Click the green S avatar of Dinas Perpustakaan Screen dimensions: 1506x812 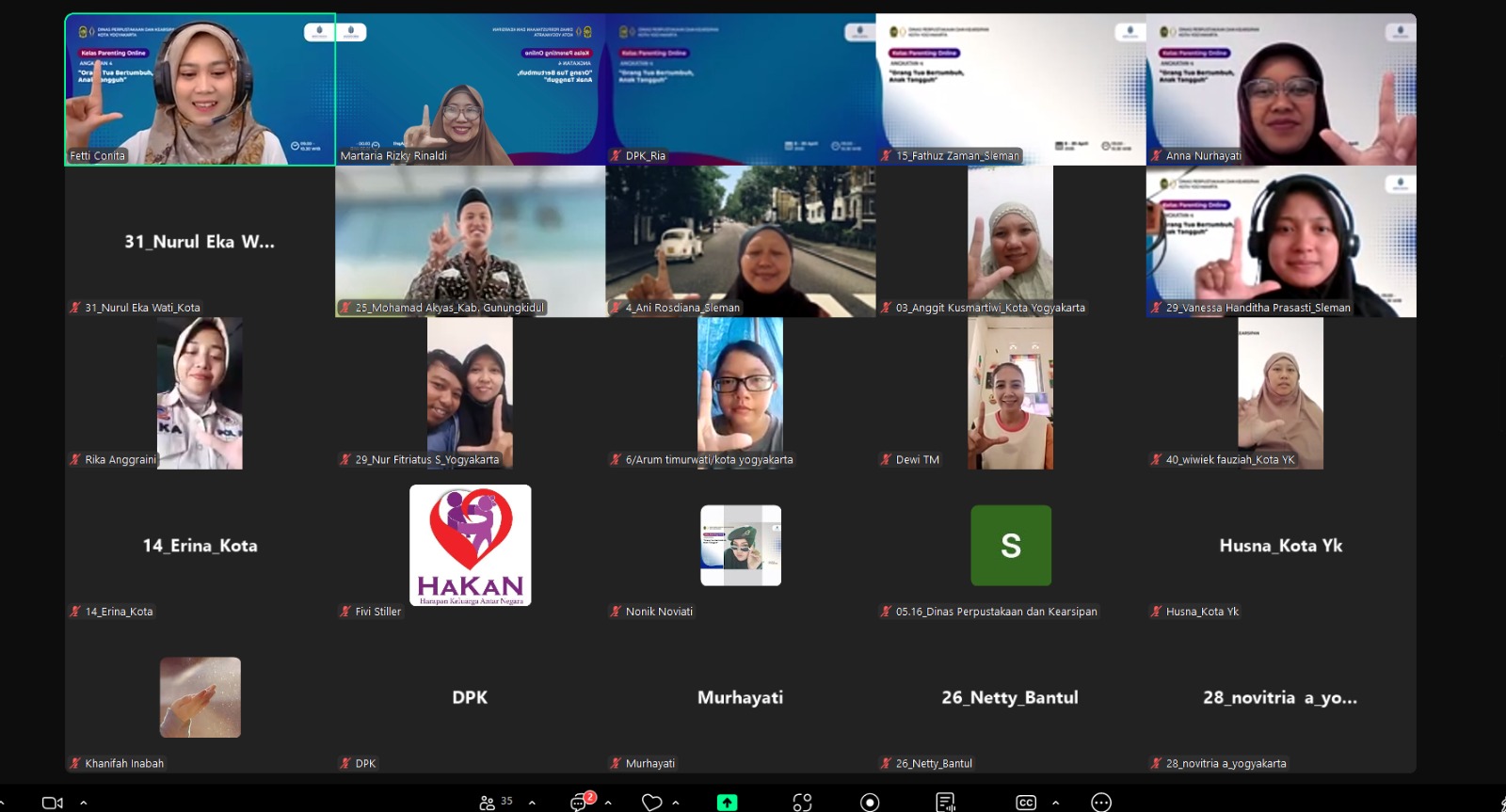coord(1011,545)
